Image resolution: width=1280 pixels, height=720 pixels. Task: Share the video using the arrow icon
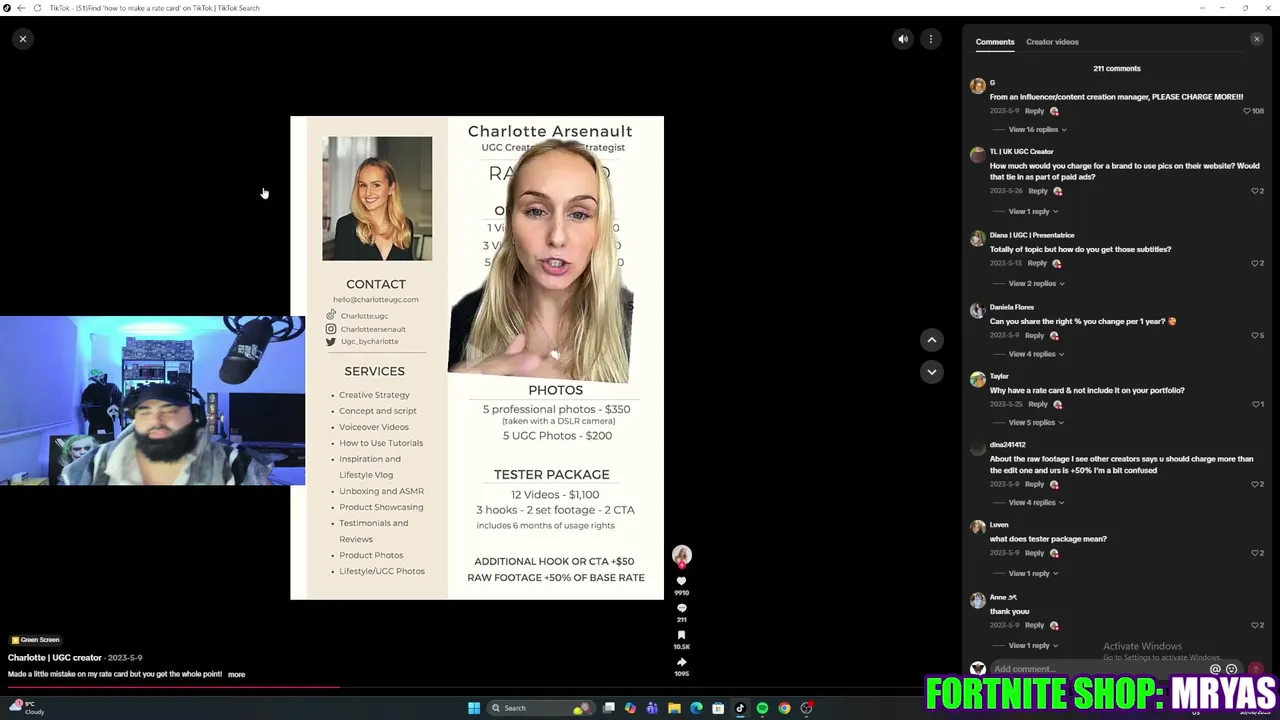pos(681,662)
